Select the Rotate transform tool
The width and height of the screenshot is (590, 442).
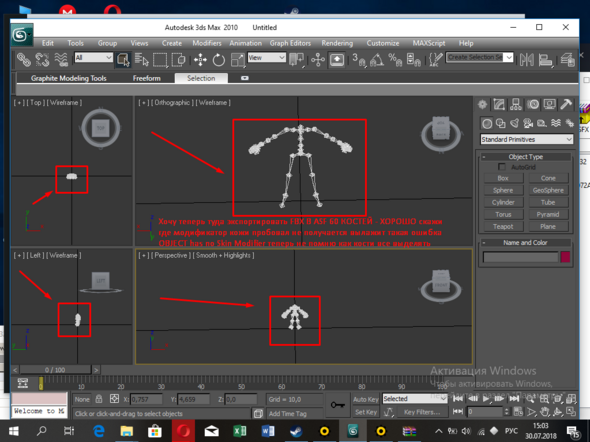pos(218,59)
